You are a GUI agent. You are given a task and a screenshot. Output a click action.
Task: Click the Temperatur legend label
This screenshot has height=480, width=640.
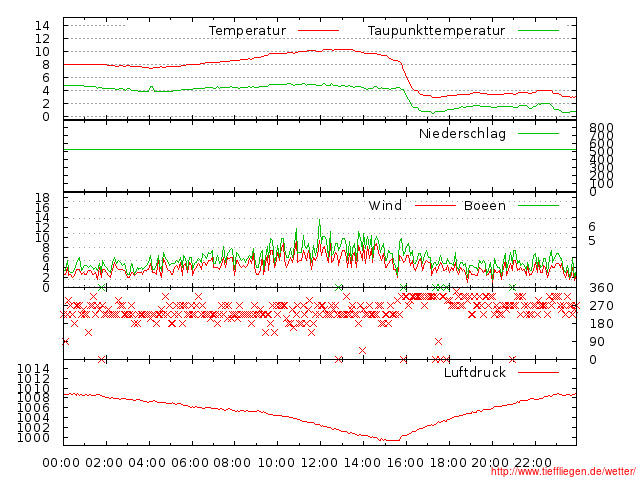click(x=247, y=31)
